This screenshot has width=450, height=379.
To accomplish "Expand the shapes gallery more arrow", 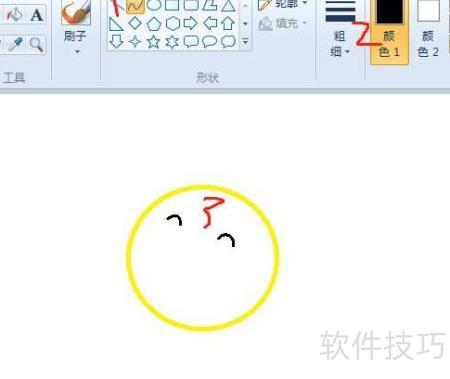I will (x=245, y=42).
